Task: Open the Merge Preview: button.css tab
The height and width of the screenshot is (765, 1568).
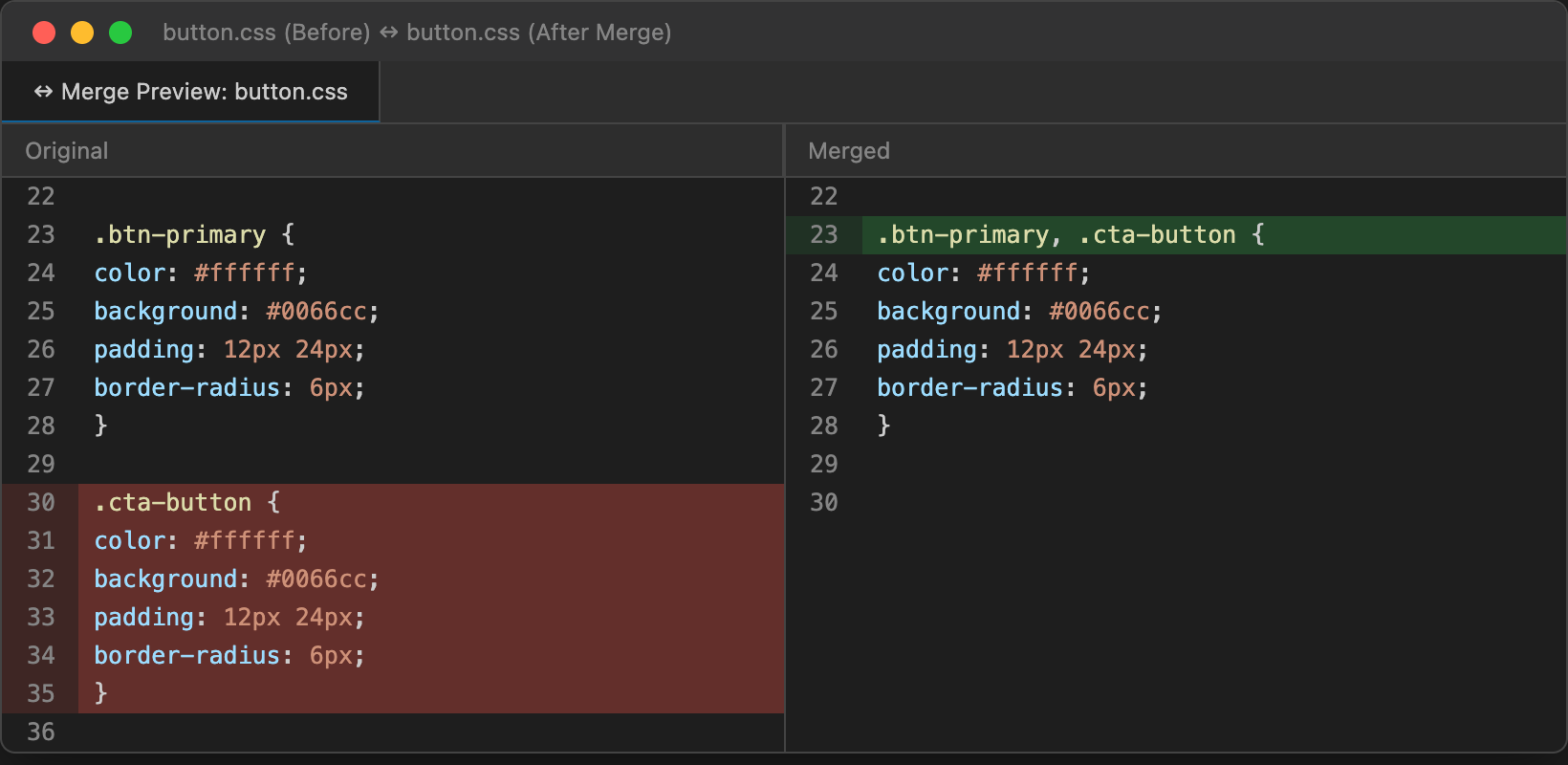Action: (x=190, y=92)
